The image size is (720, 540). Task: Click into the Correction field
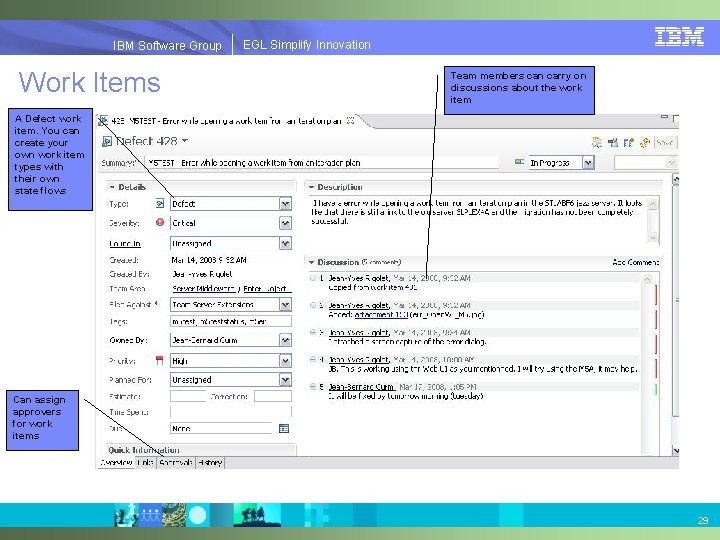tap(273, 396)
